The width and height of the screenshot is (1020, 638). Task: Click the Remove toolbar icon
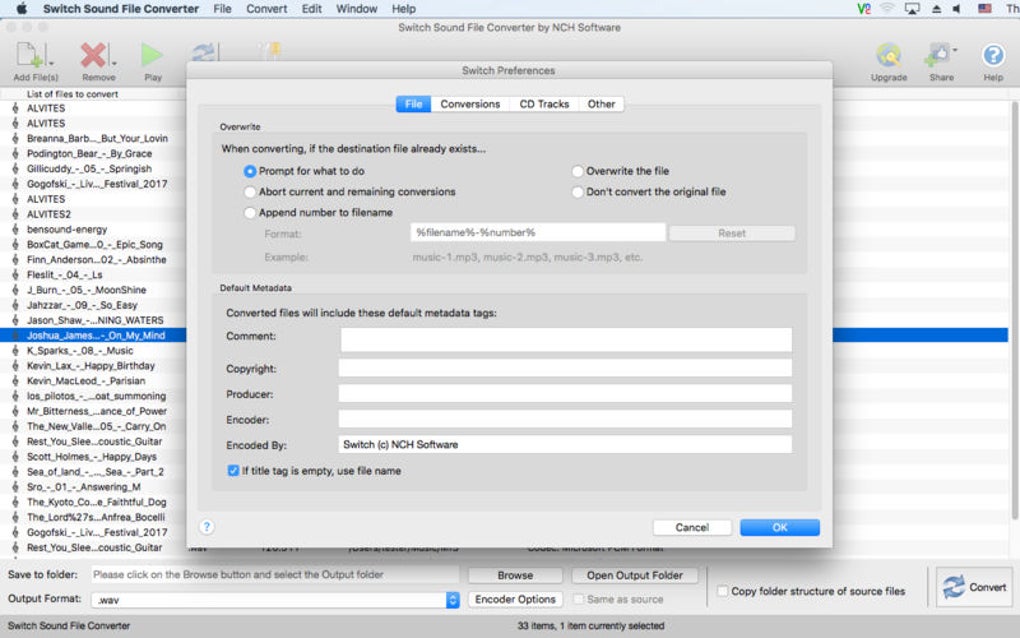tap(93, 55)
